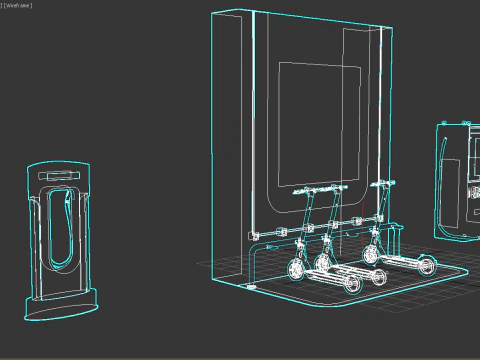Click the square screen panel on the kiosk
Viewport: 480px width, 360px height.
[319, 125]
